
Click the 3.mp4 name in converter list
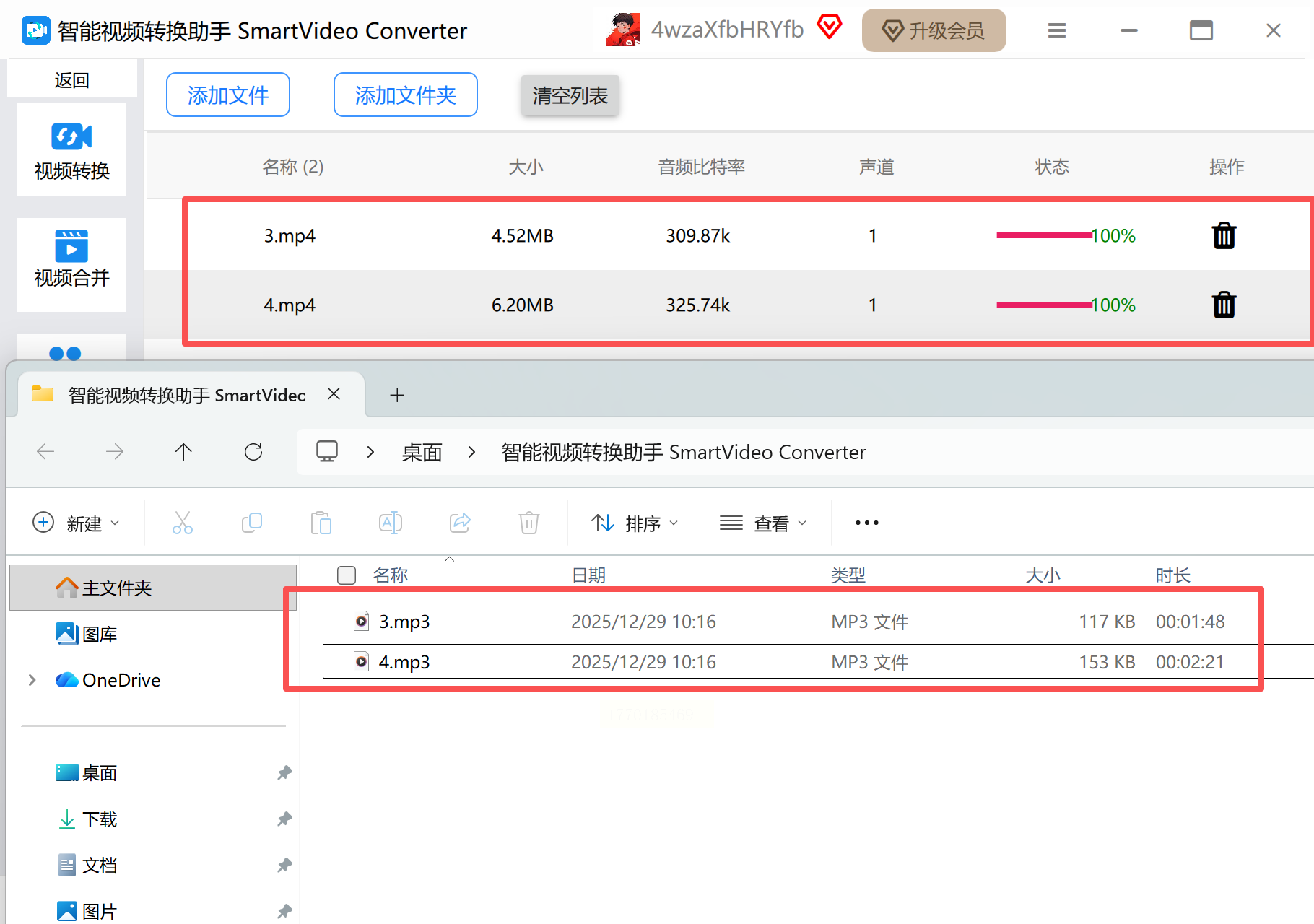pyautogui.click(x=290, y=236)
